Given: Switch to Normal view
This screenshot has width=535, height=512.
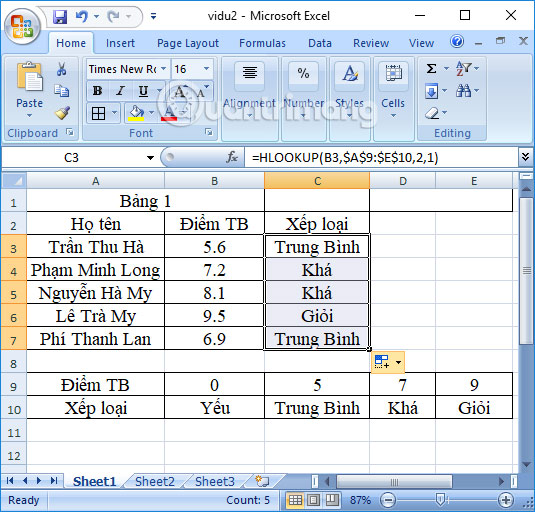Looking at the screenshot, I should [x=295, y=500].
